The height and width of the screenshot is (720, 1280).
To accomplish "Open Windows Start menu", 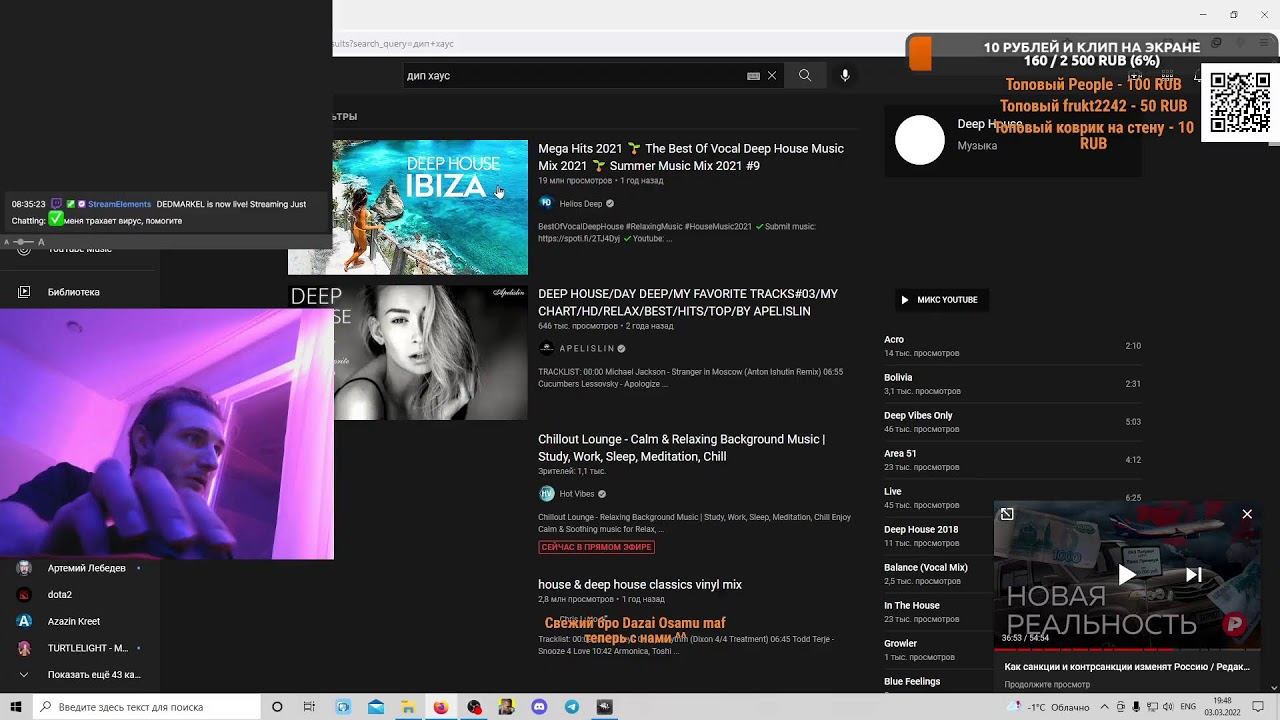I will pyautogui.click(x=16, y=707).
